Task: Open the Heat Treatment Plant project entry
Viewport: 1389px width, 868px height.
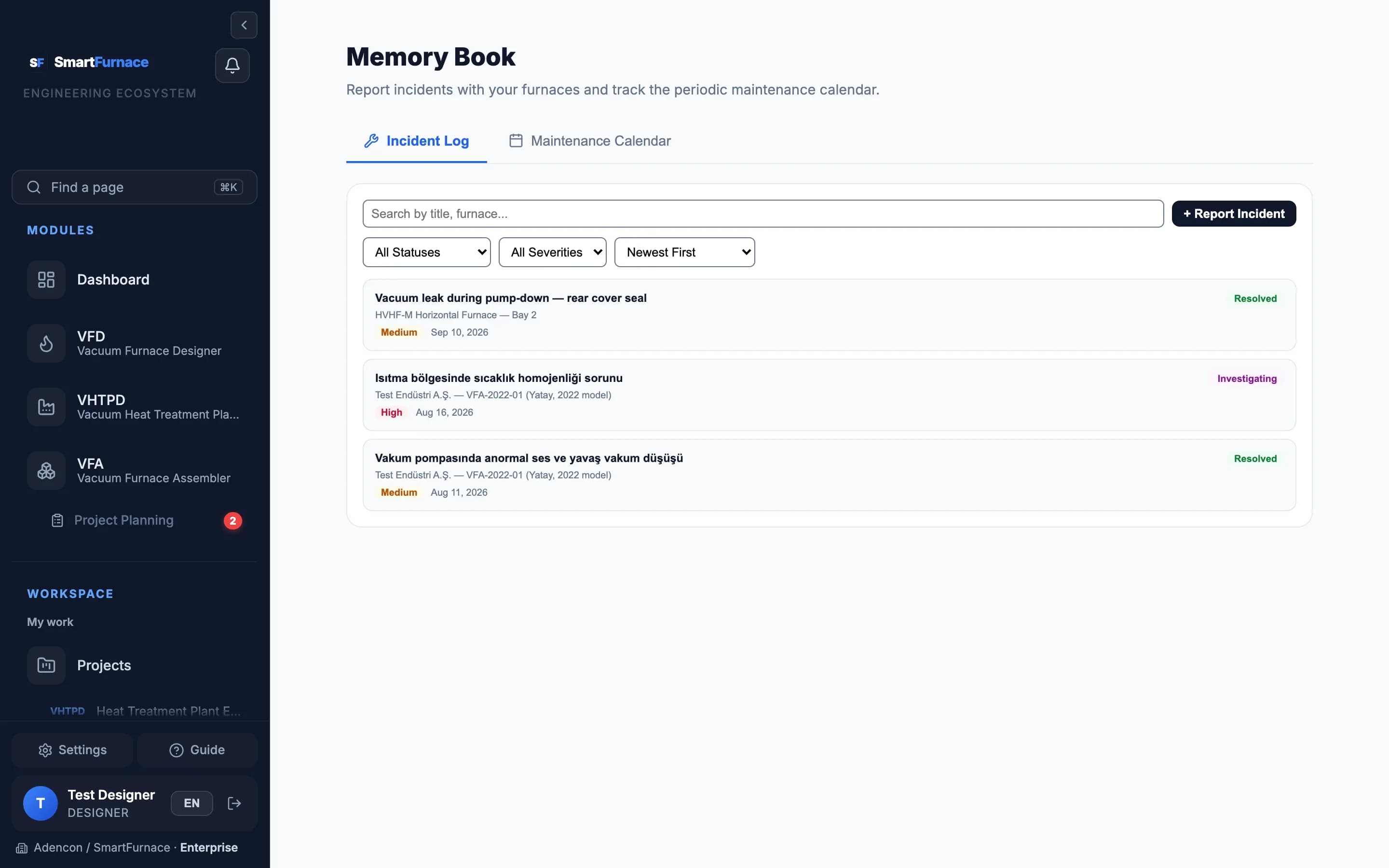Action: 146,711
